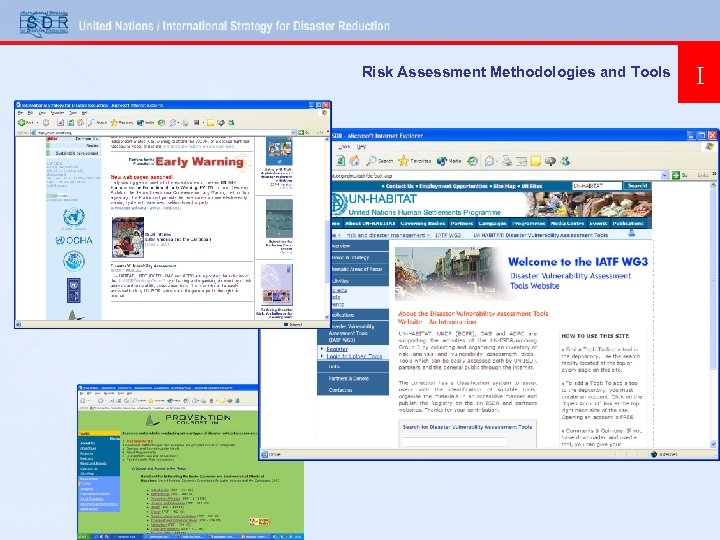Image resolution: width=720 pixels, height=540 pixels.
Task: Click green Back arrow in ISDR window
Action: [x=22, y=123]
